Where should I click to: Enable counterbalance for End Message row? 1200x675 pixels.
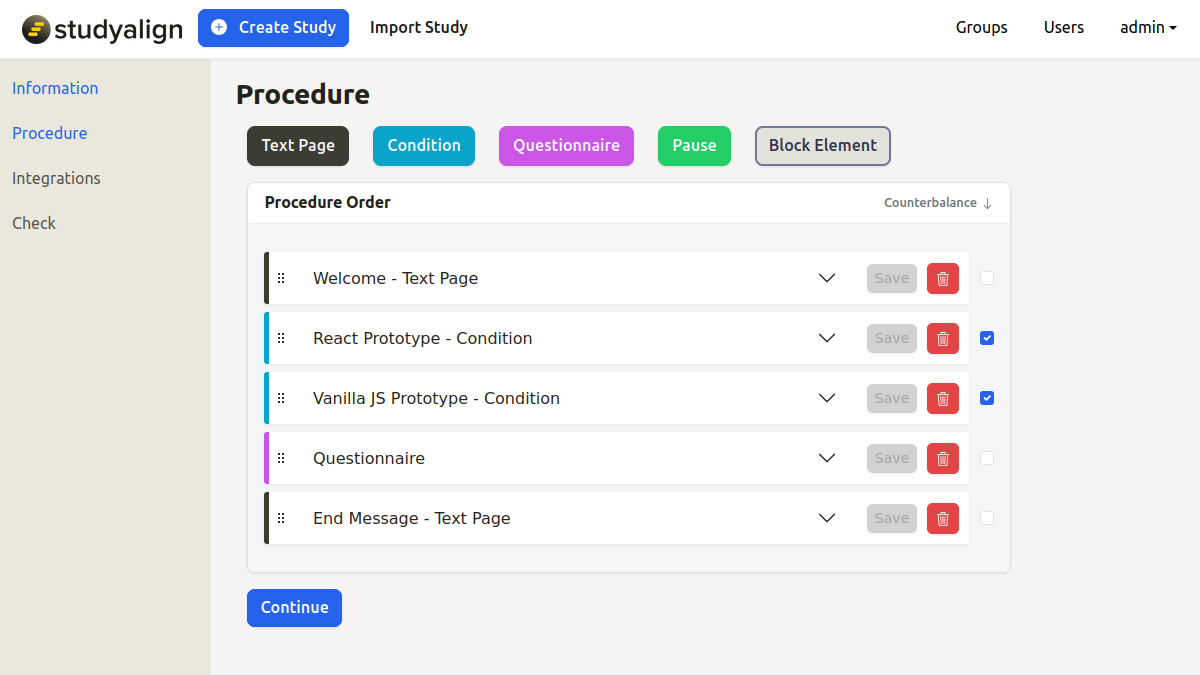pos(987,518)
